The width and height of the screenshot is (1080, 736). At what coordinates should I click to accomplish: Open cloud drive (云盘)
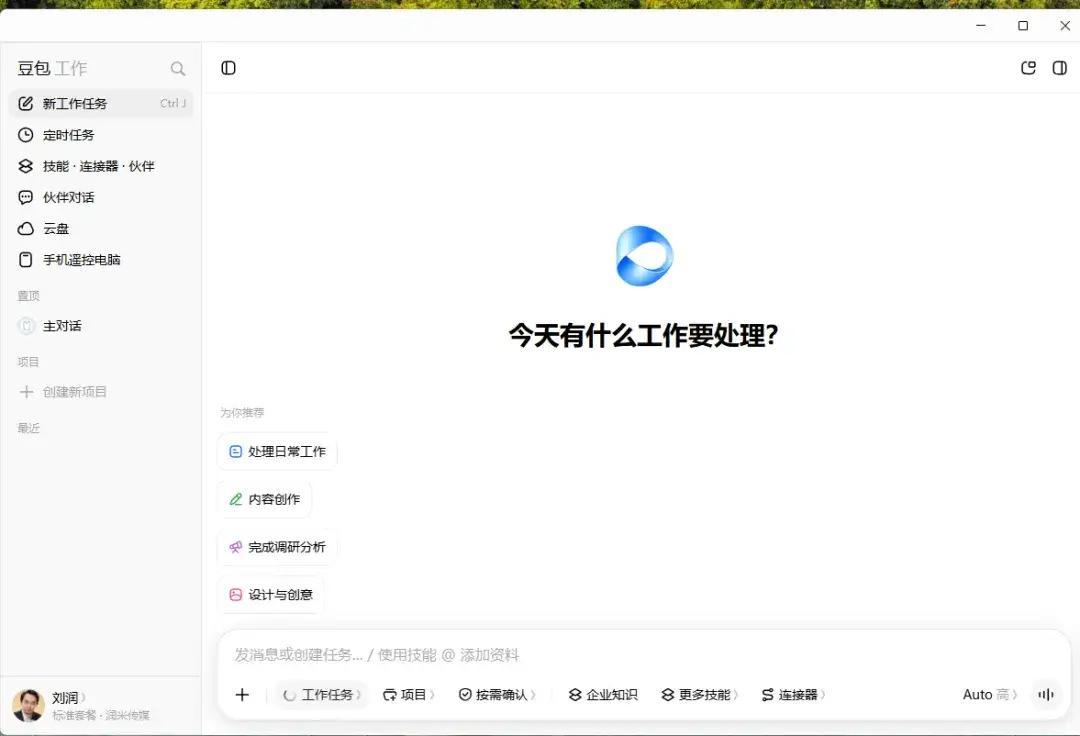pos(101,229)
